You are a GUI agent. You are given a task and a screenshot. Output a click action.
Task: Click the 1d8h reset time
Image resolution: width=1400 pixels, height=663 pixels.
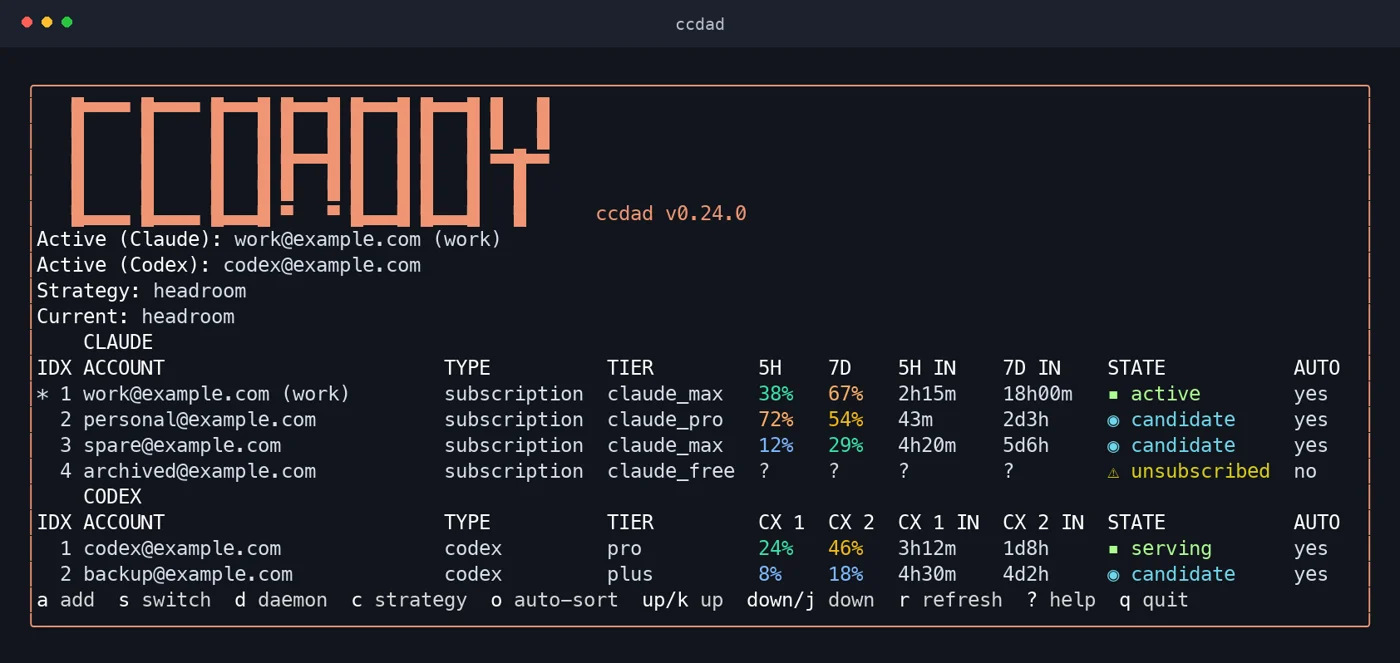coord(1026,549)
